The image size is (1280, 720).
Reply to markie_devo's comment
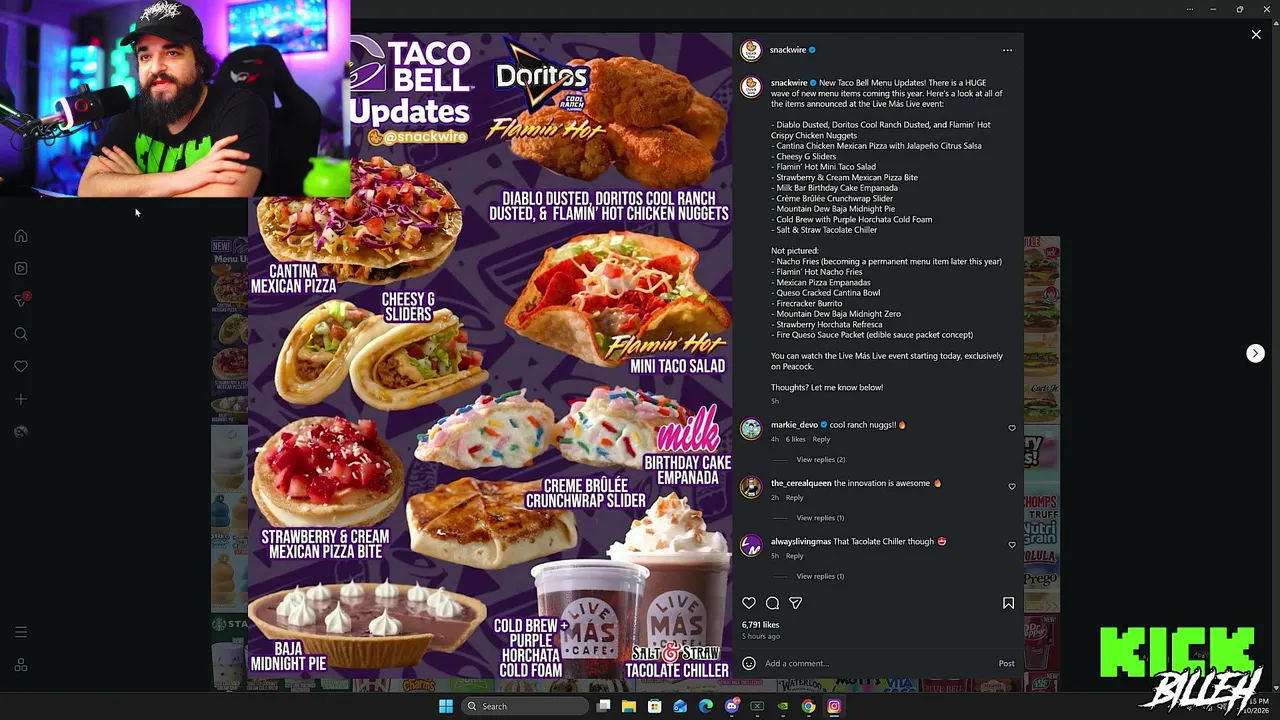coord(821,439)
